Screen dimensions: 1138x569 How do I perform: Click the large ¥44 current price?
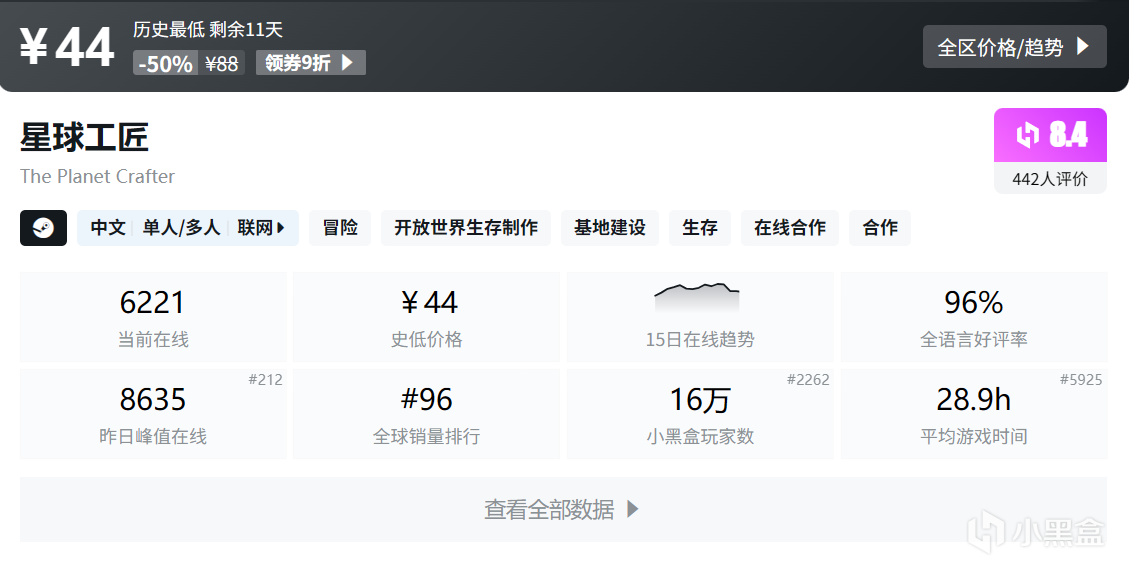click(67, 47)
